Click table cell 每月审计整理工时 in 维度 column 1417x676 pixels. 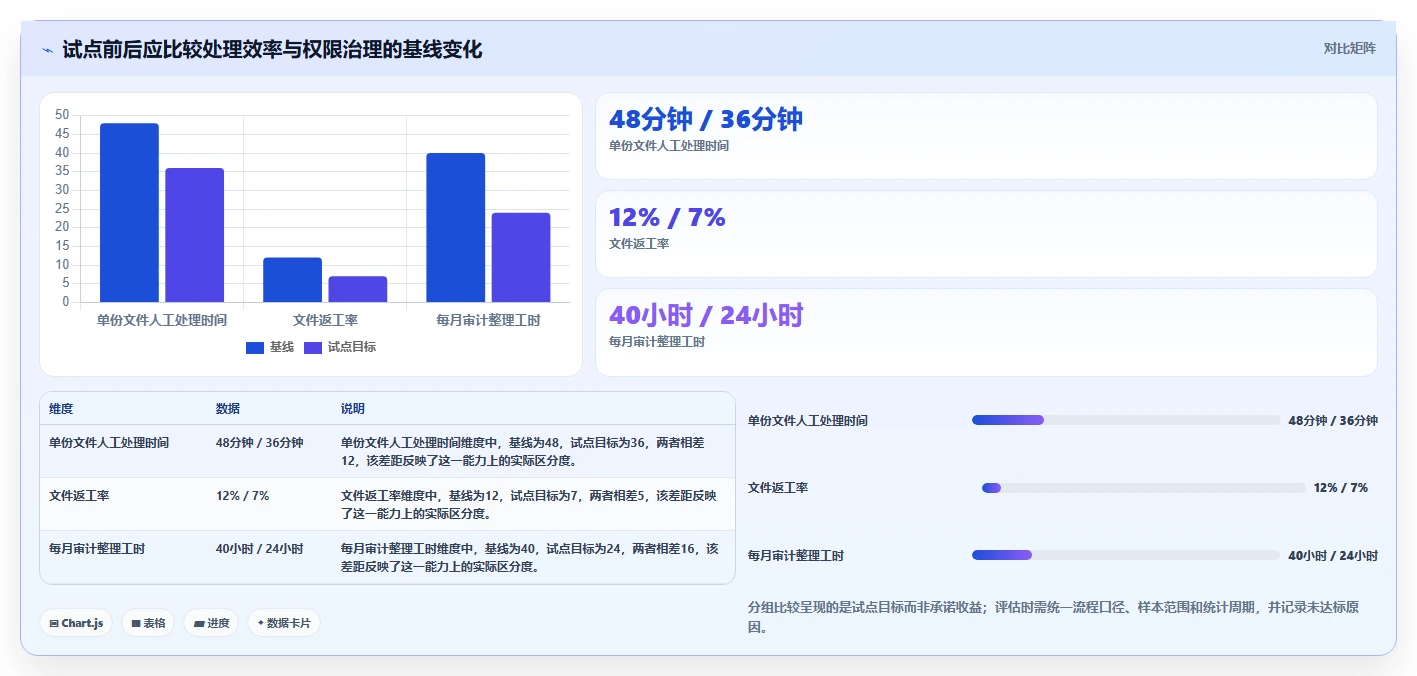point(97,549)
